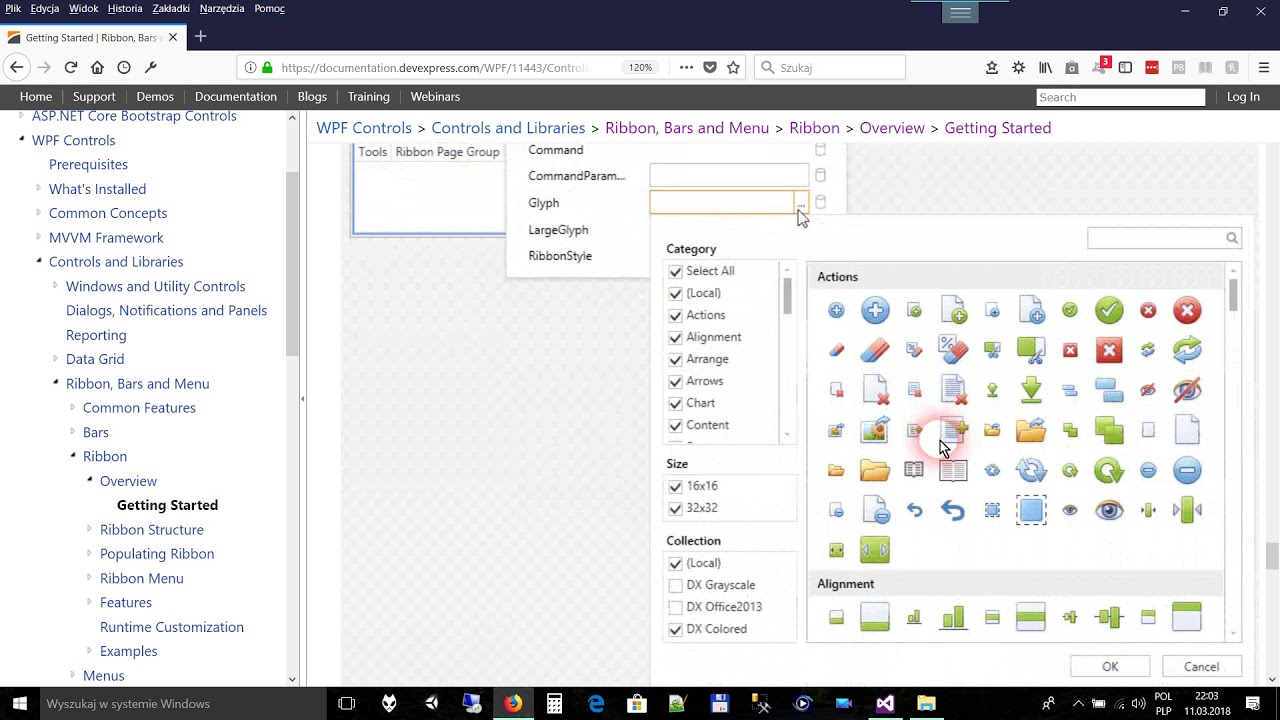This screenshot has height=720, width=1280.
Task: Open the Zakładki browser menu
Action: point(171,9)
